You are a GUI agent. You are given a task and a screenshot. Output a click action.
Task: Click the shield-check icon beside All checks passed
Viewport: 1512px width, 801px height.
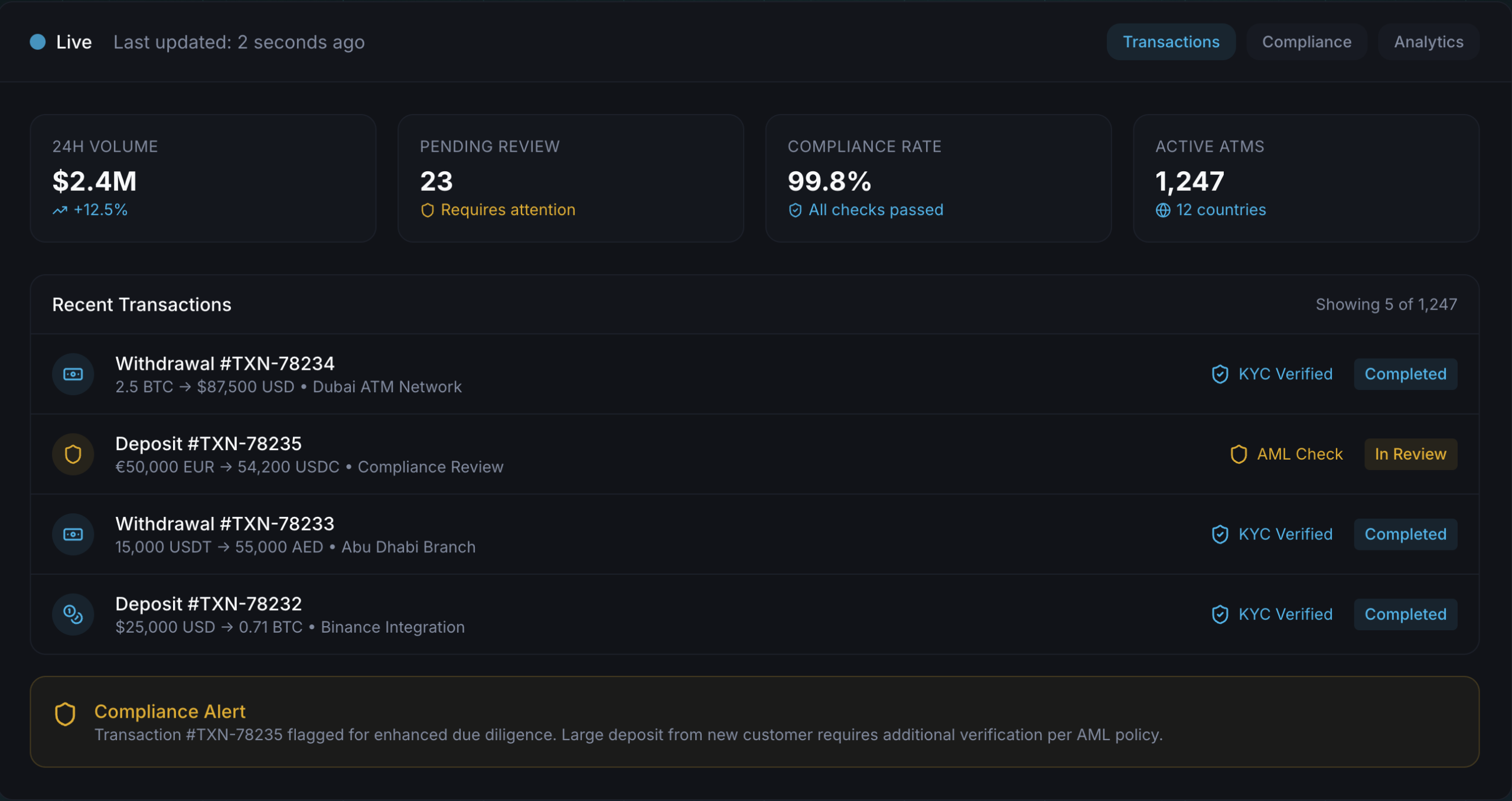[x=795, y=210]
